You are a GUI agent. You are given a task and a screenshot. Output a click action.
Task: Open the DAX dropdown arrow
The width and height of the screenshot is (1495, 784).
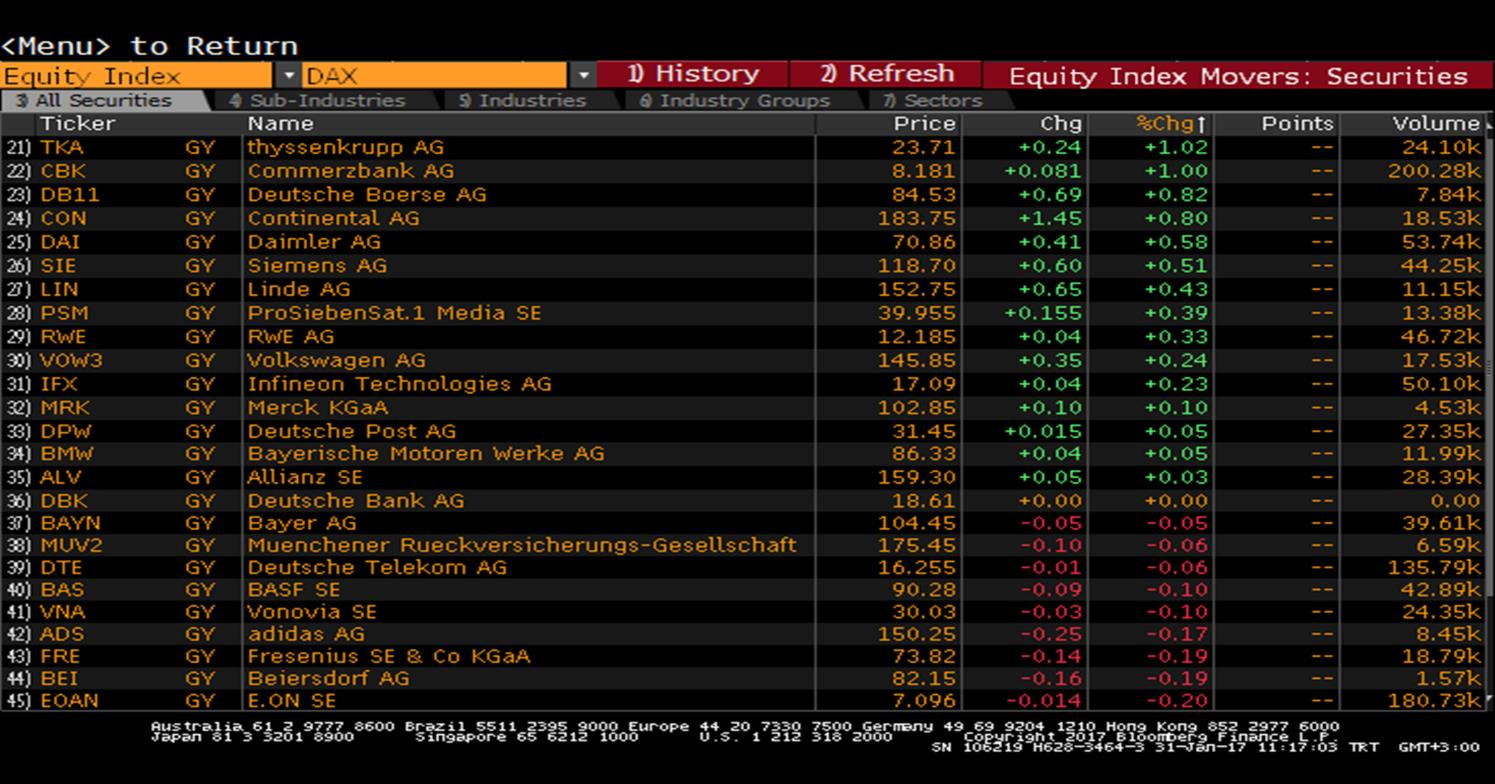[x=584, y=76]
